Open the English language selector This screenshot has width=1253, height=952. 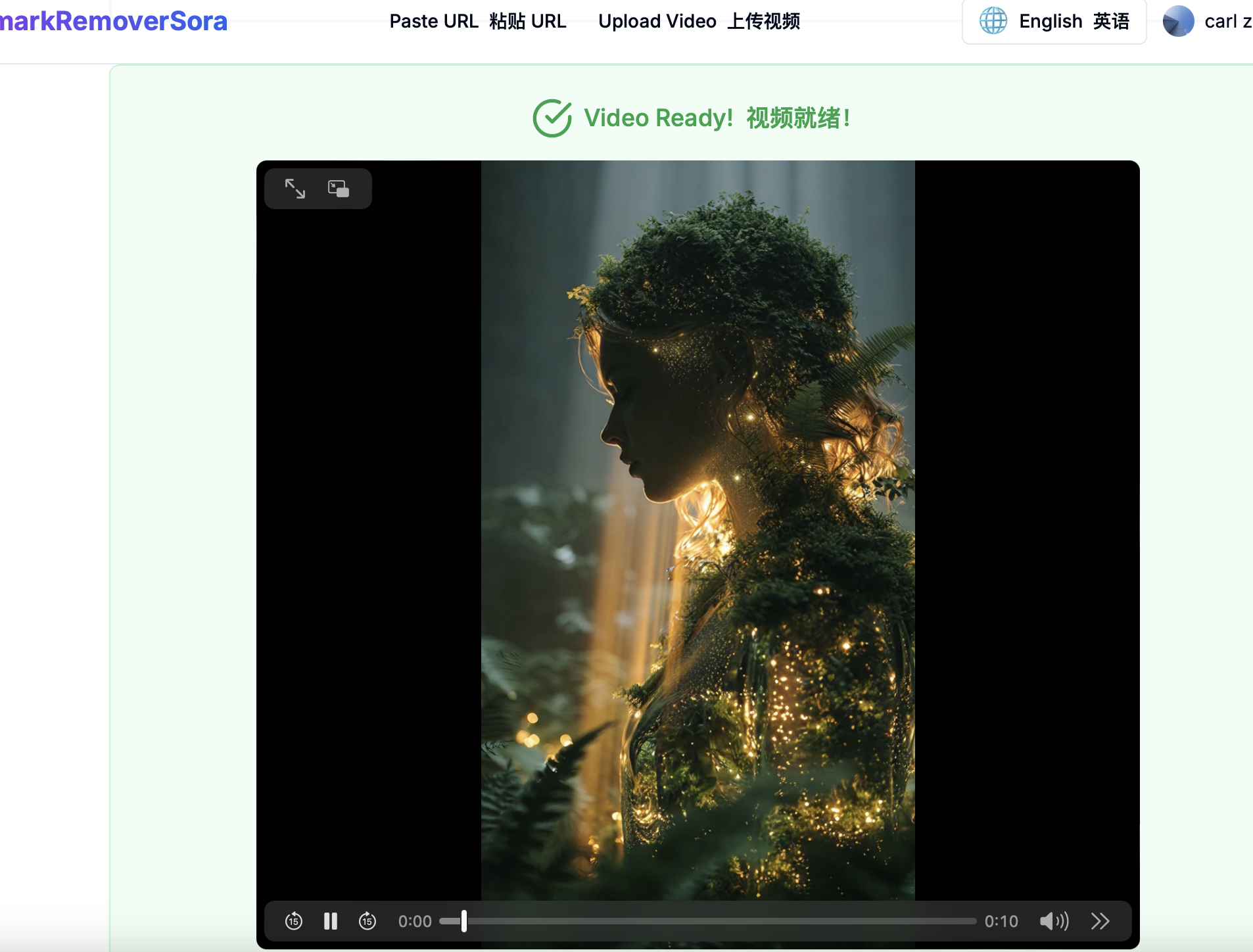pyautogui.click(x=1054, y=21)
